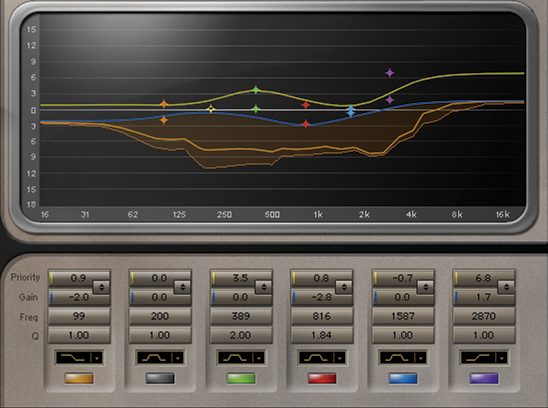Click the purple upper node near 6 dB

(x=390, y=73)
